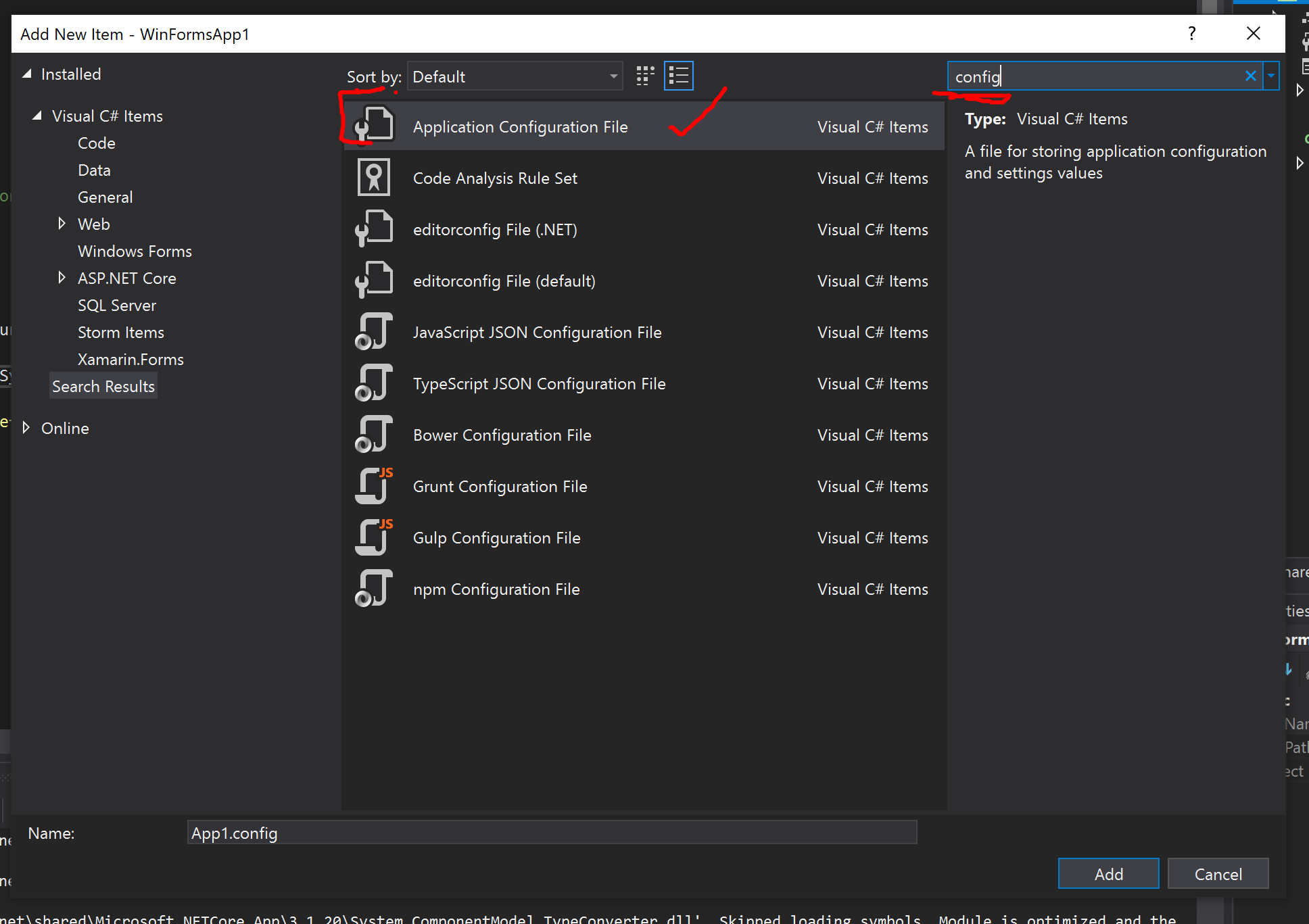The height and width of the screenshot is (924, 1309).
Task: Select the Gulp Configuration File icon
Action: pyautogui.click(x=374, y=537)
